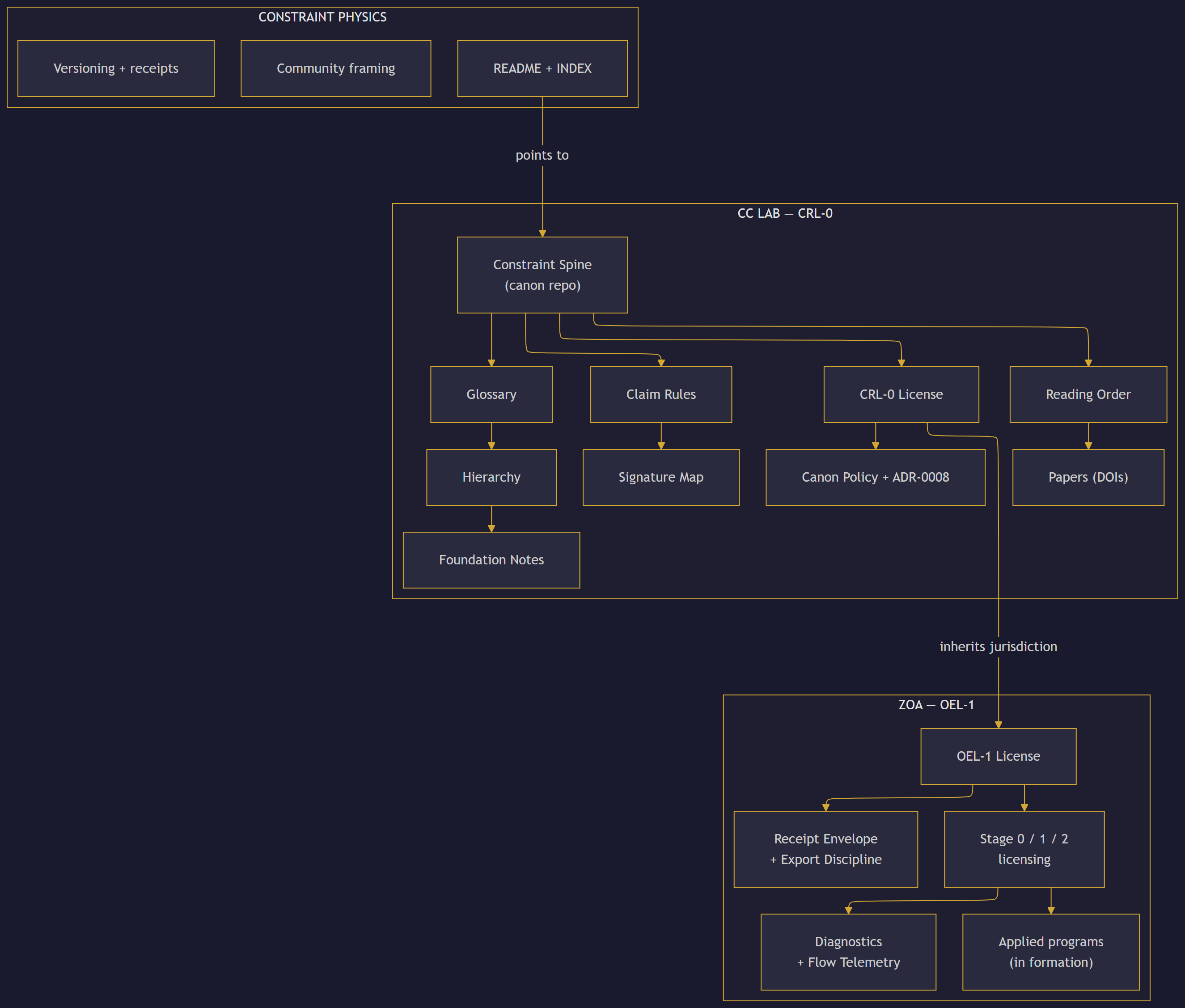Click the Foundation Notes node
This screenshot has width=1185, height=1008.
tap(491, 560)
